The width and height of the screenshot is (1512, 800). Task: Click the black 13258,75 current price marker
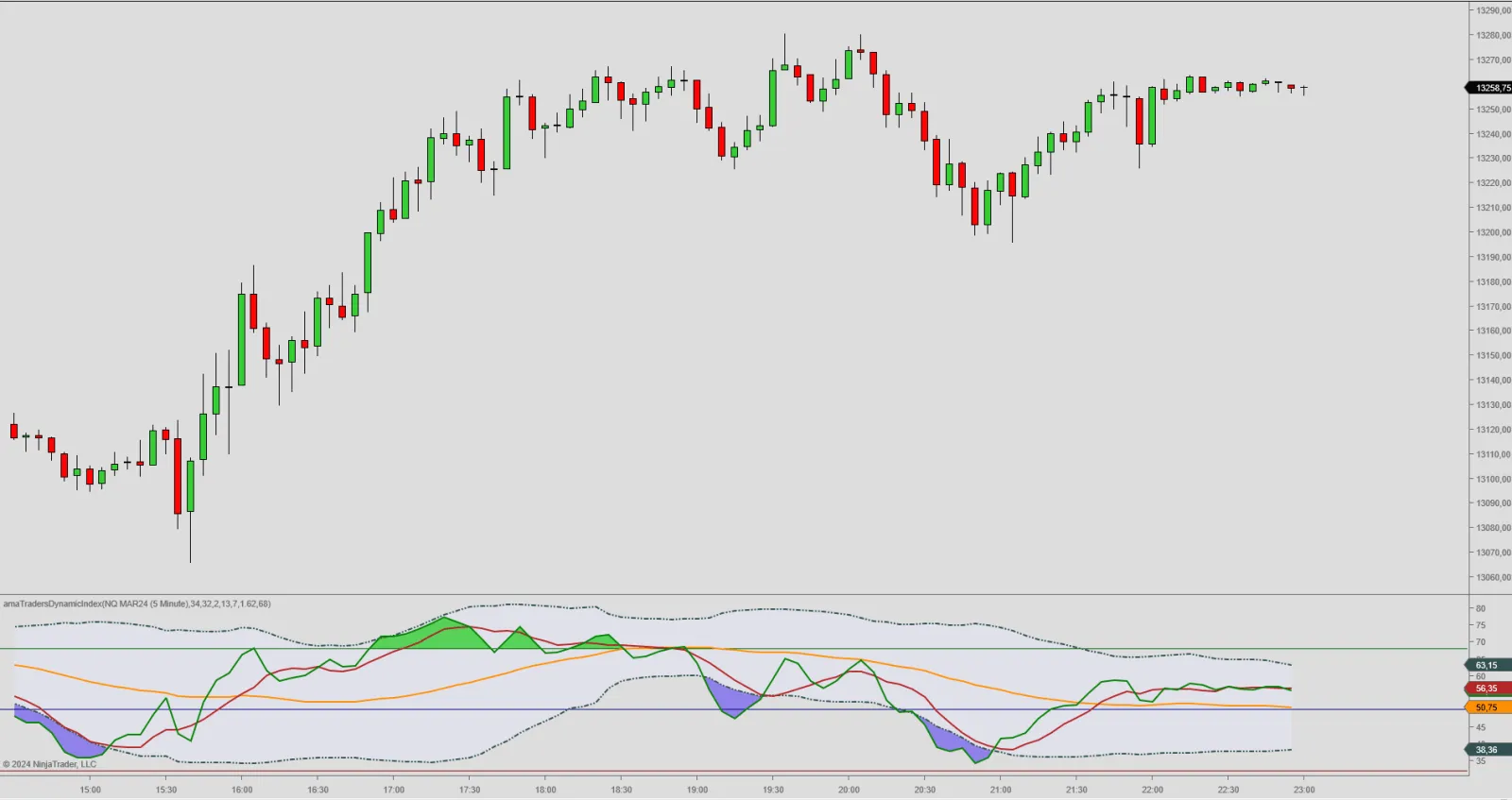tap(1490, 88)
